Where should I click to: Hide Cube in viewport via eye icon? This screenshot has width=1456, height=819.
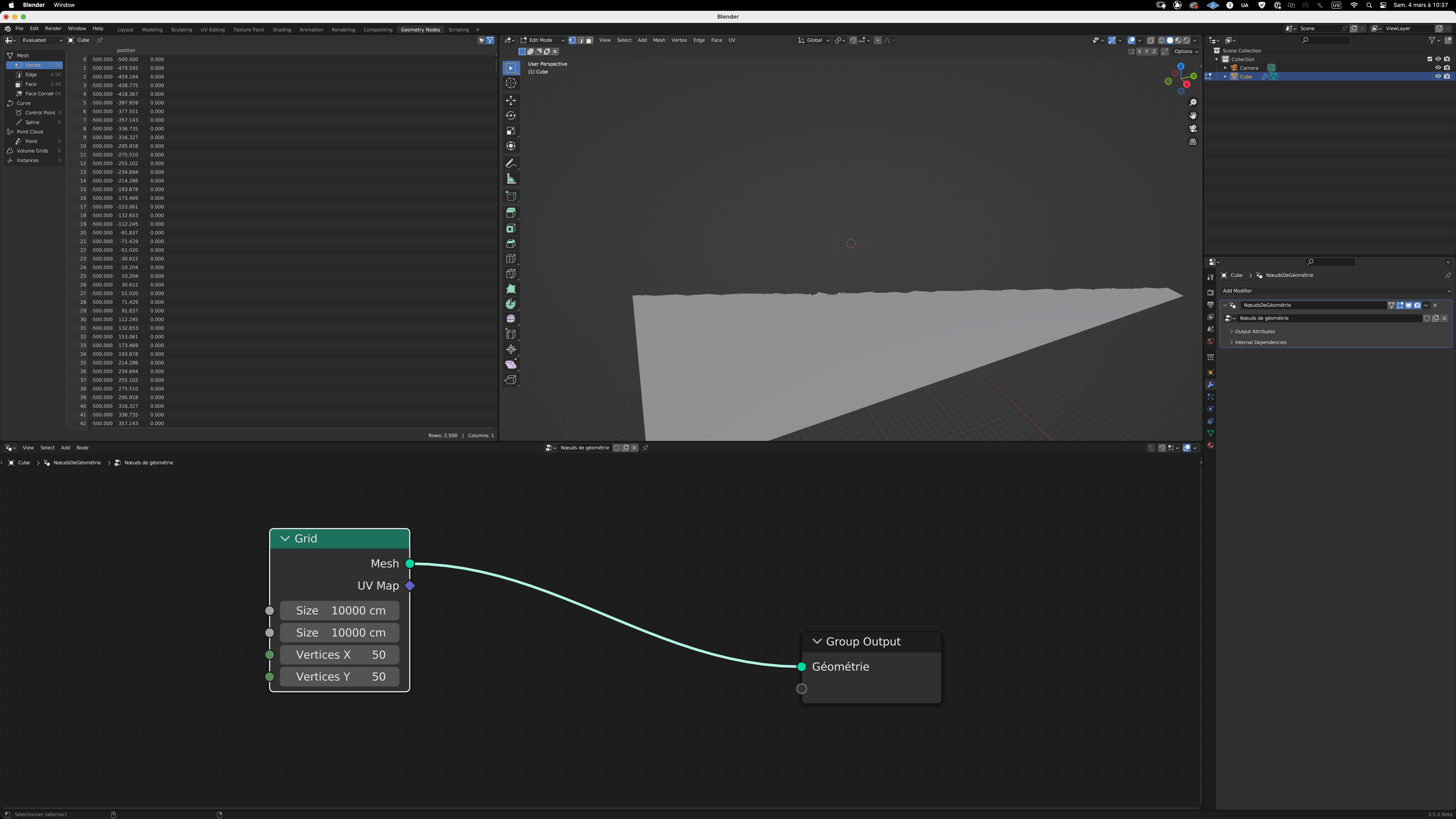click(1438, 76)
